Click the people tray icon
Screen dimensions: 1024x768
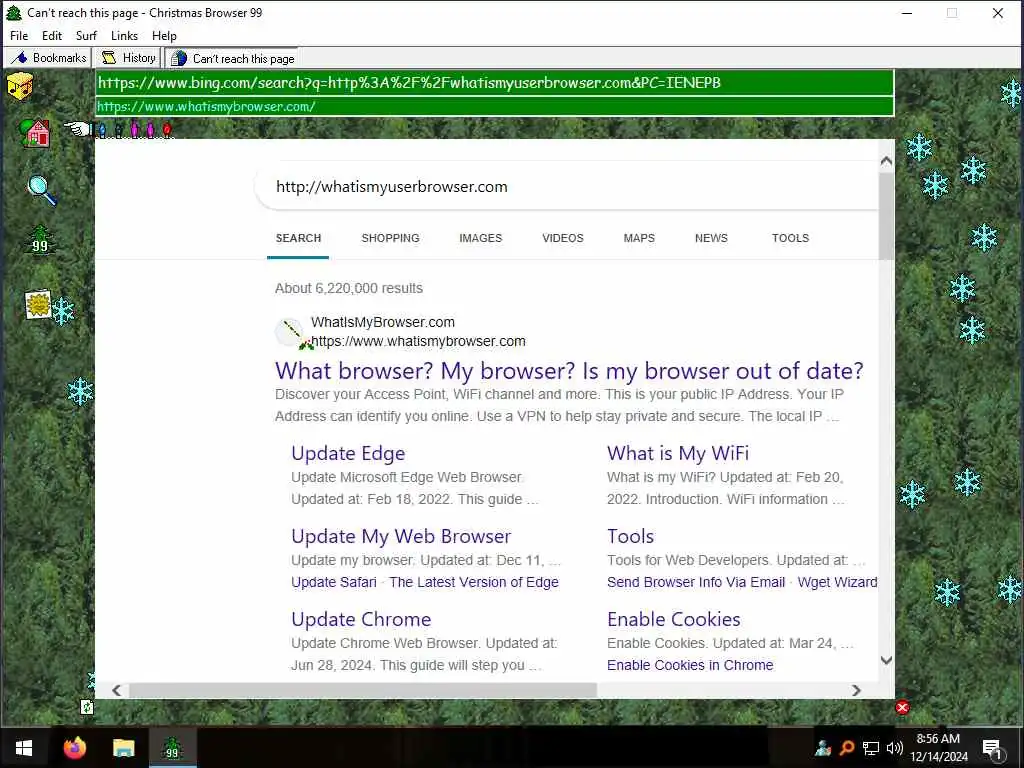point(823,748)
